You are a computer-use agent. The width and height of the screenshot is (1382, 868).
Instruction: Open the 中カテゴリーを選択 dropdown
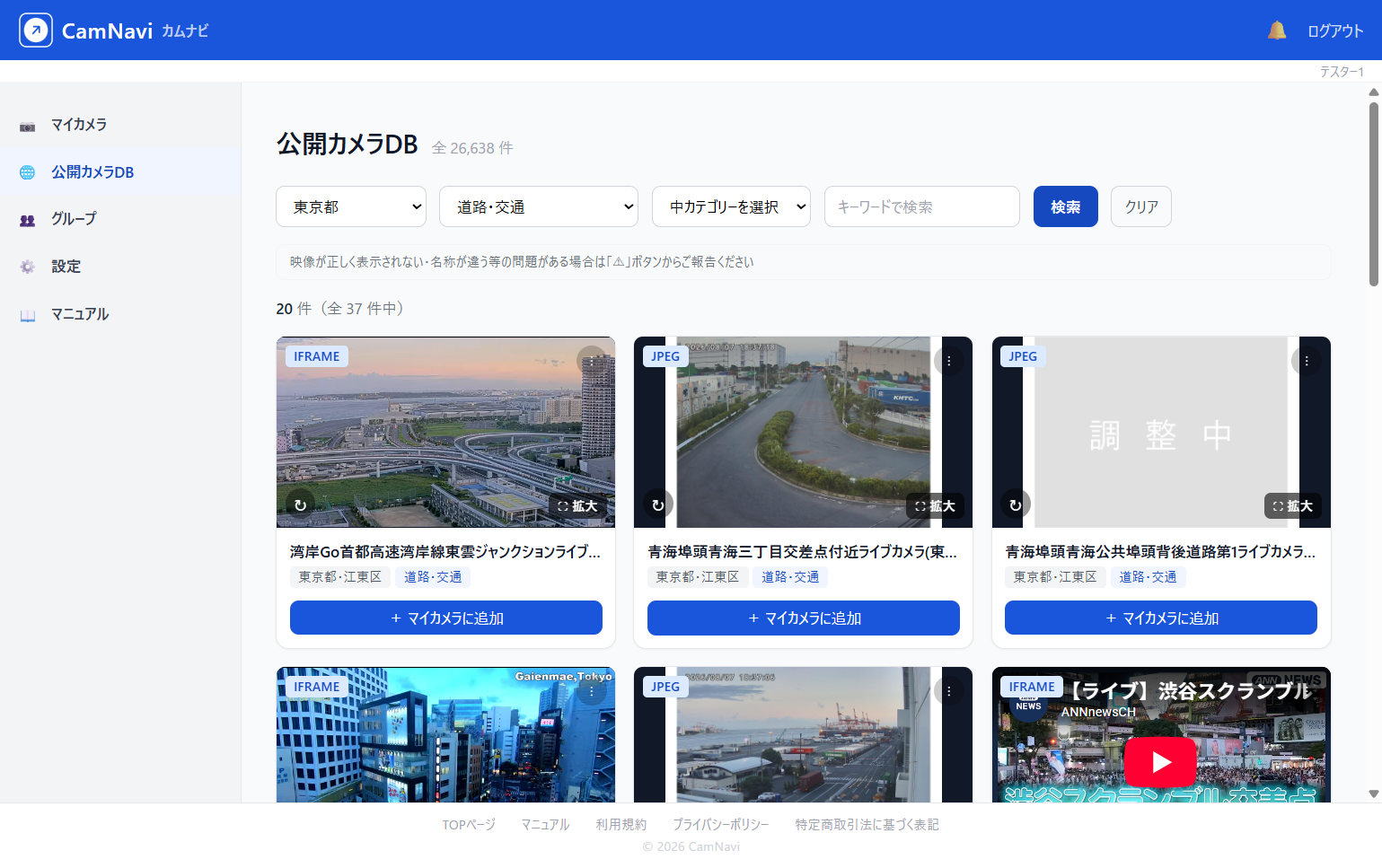[731, 206]
